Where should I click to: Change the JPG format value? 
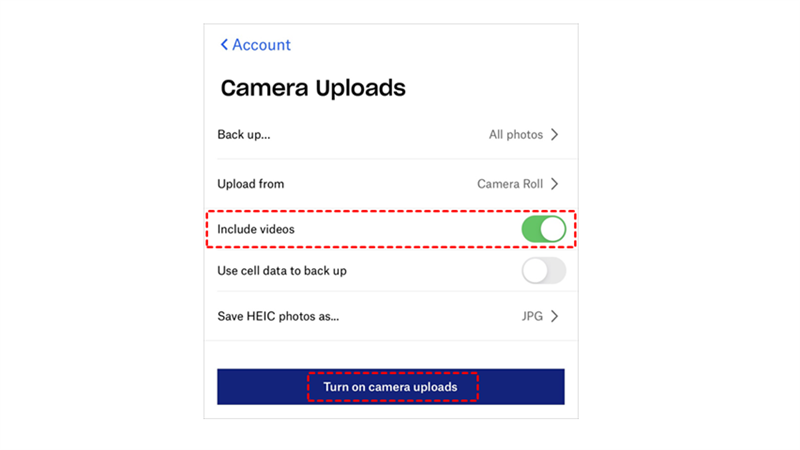coord(532,316)
